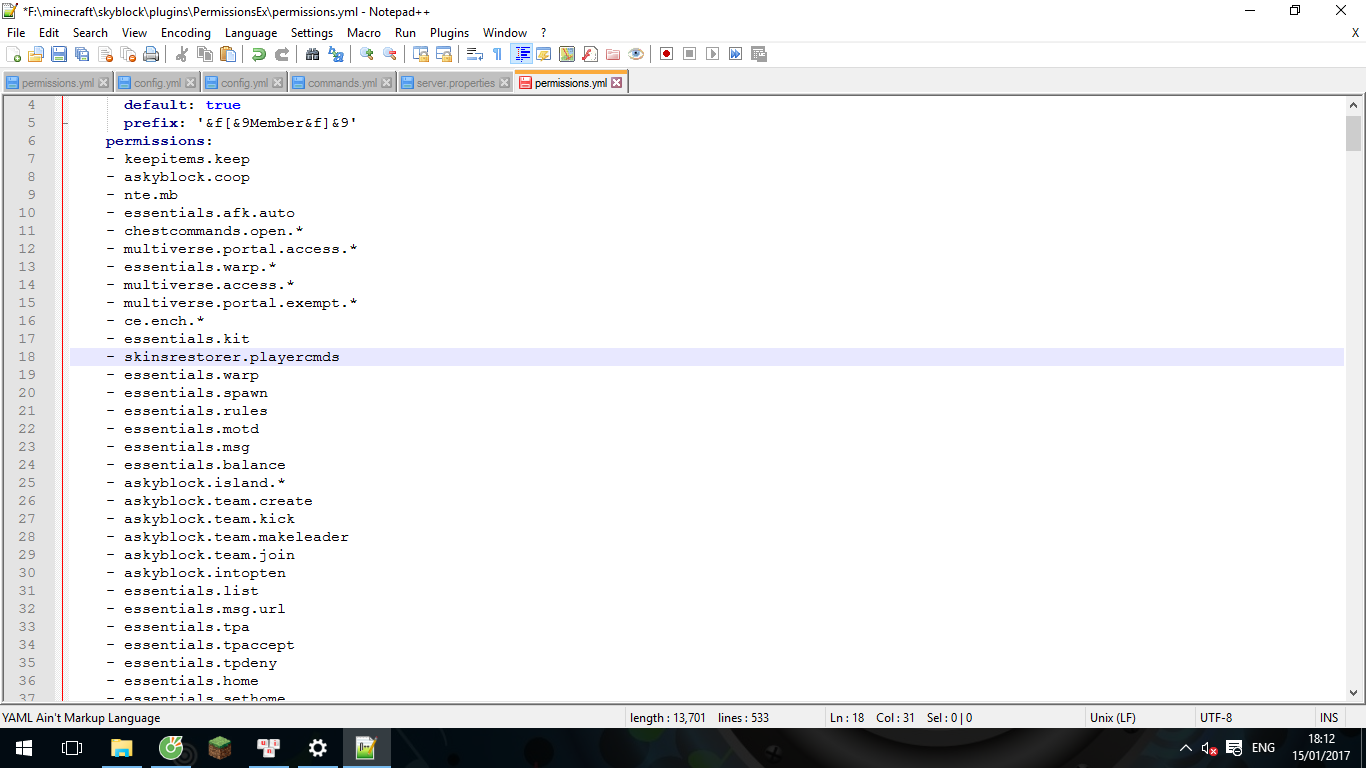Open the Function List panel icon
1366x768 pixels.
[590, 54]
